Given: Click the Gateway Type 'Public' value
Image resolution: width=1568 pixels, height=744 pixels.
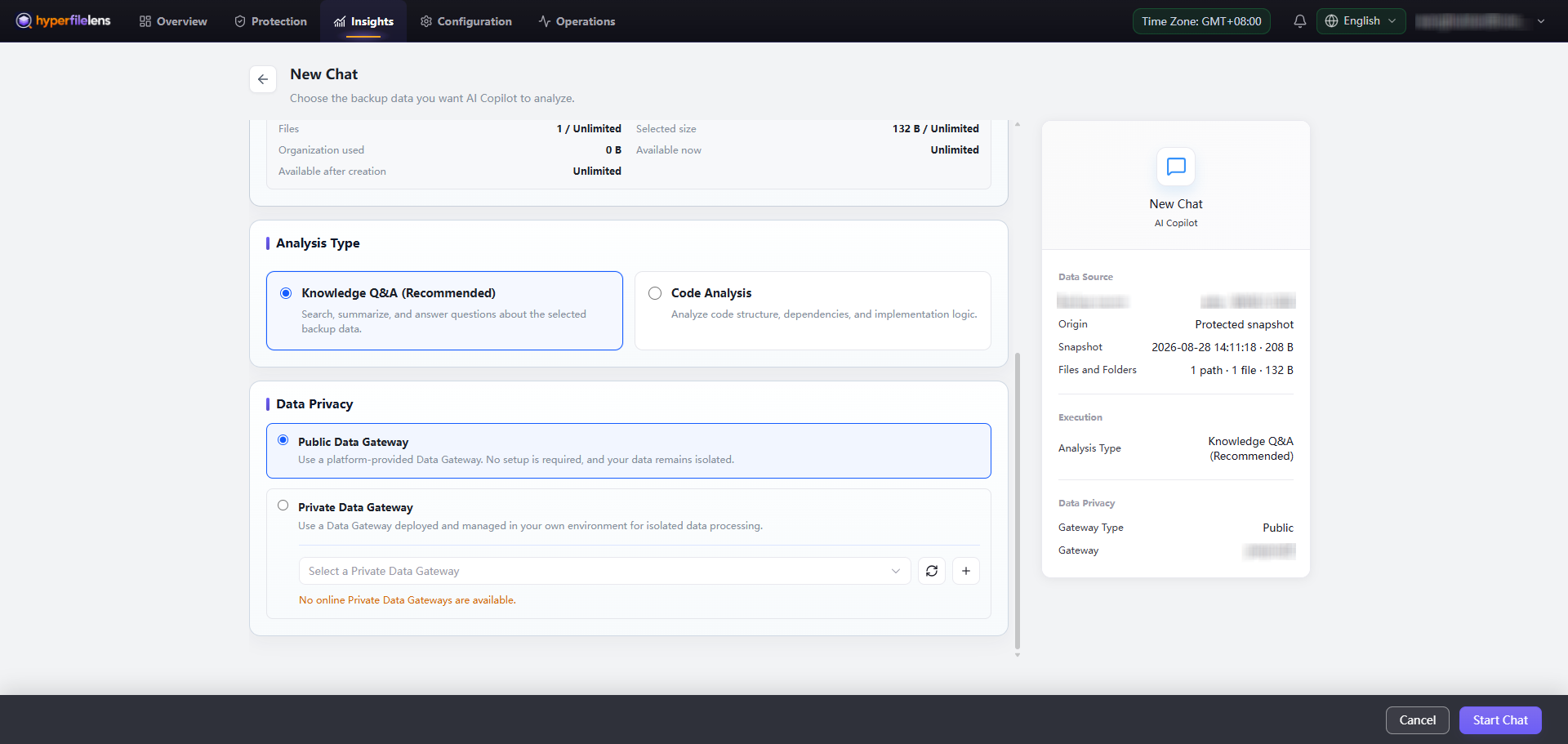Looking at the screenshot, I should pyautogui.click(x=1278, y=528).
